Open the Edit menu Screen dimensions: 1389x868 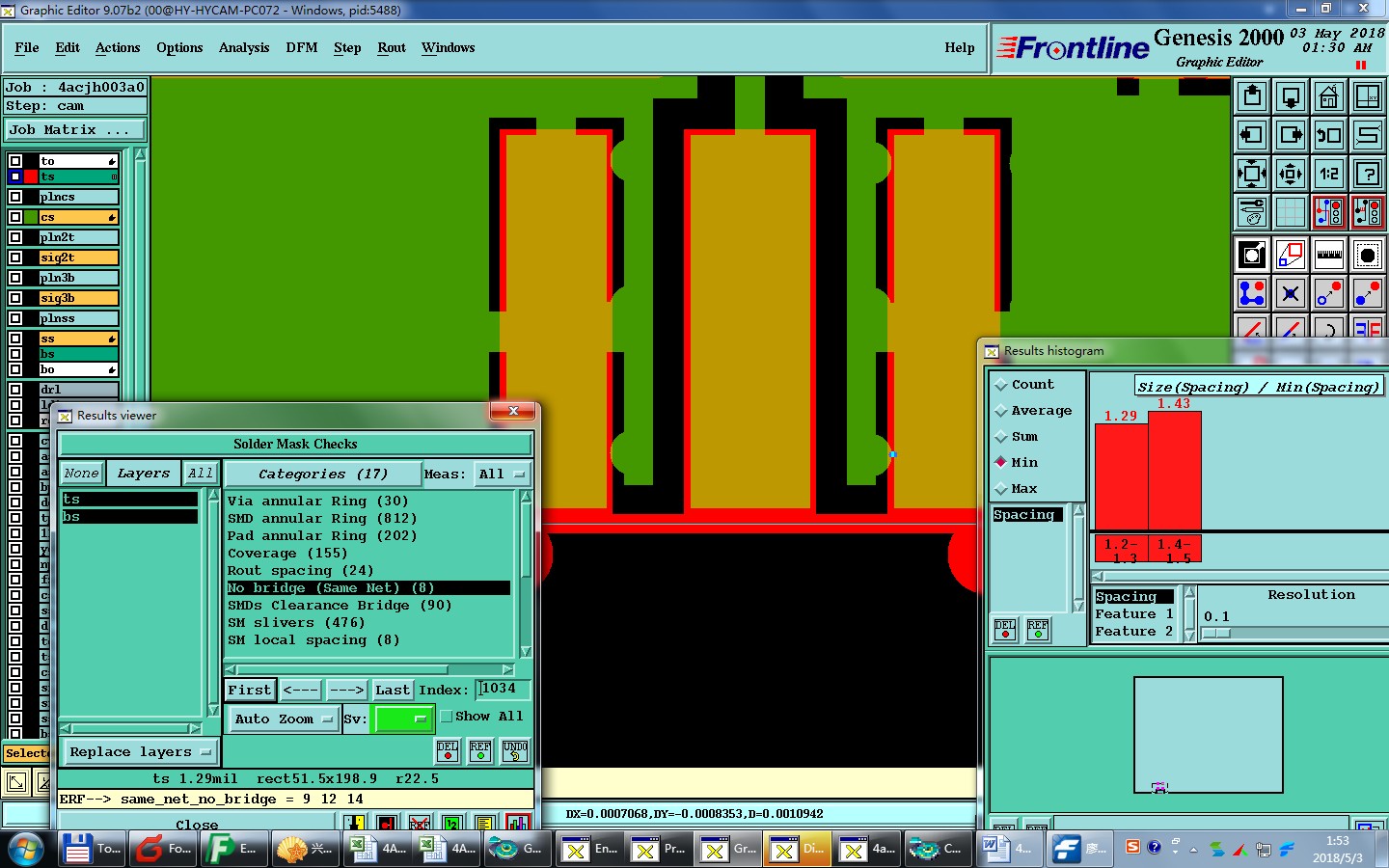pyautogui.click(x=68, y=47)
